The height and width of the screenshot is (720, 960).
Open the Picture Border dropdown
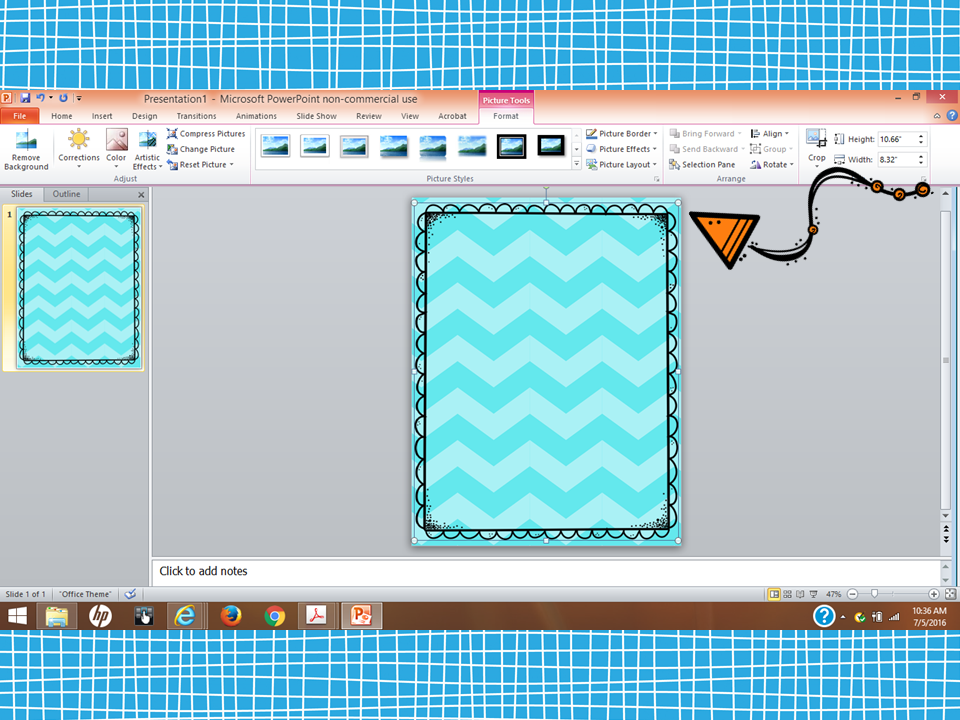coord(622,133)
